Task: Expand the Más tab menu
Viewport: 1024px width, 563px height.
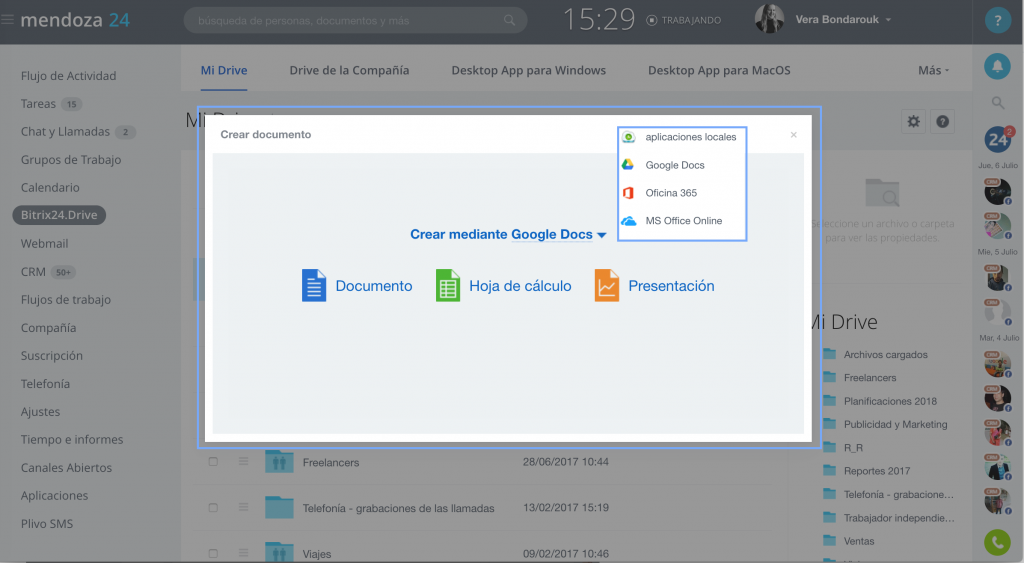Action: tap(933, 71)
